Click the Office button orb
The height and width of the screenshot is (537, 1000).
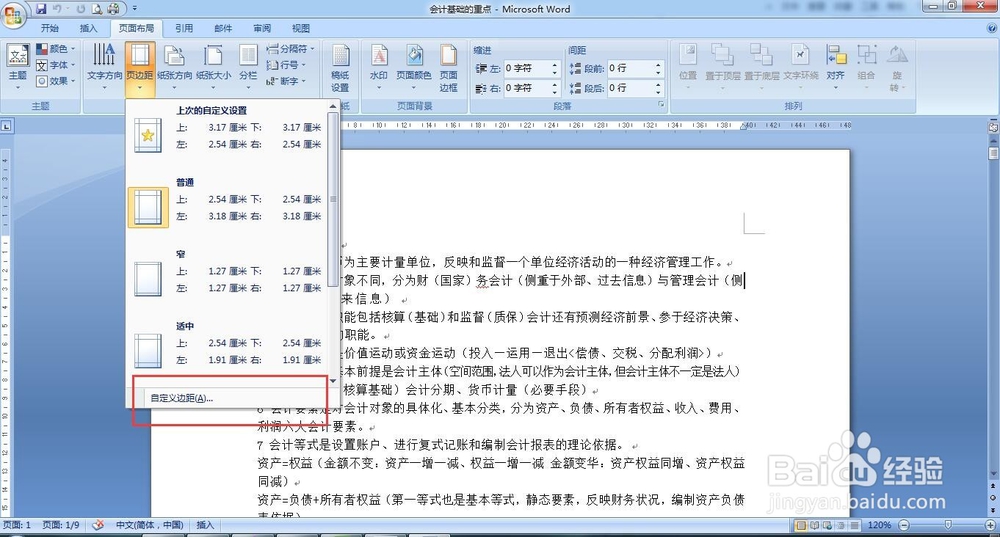14,14
